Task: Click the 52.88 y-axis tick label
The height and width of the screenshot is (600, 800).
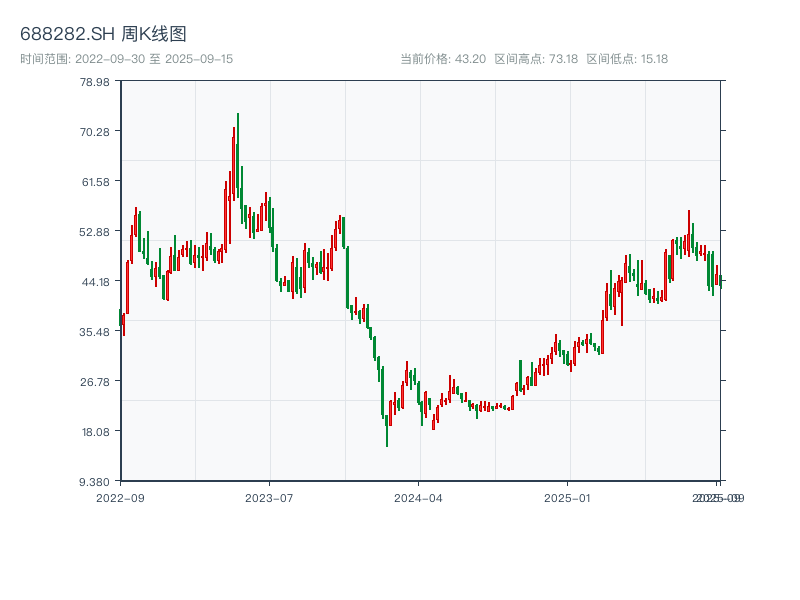Action: (x=93, y=232)
